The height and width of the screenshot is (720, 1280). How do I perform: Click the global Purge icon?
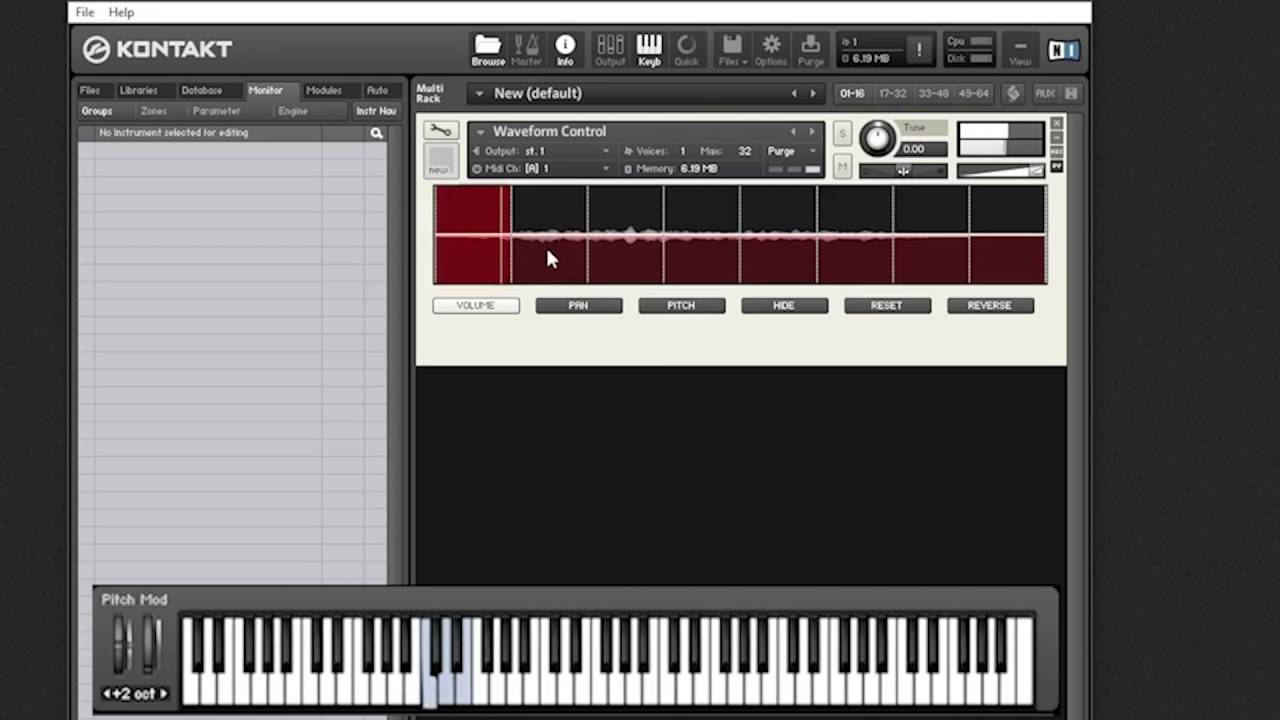click(x=810, y=49)
